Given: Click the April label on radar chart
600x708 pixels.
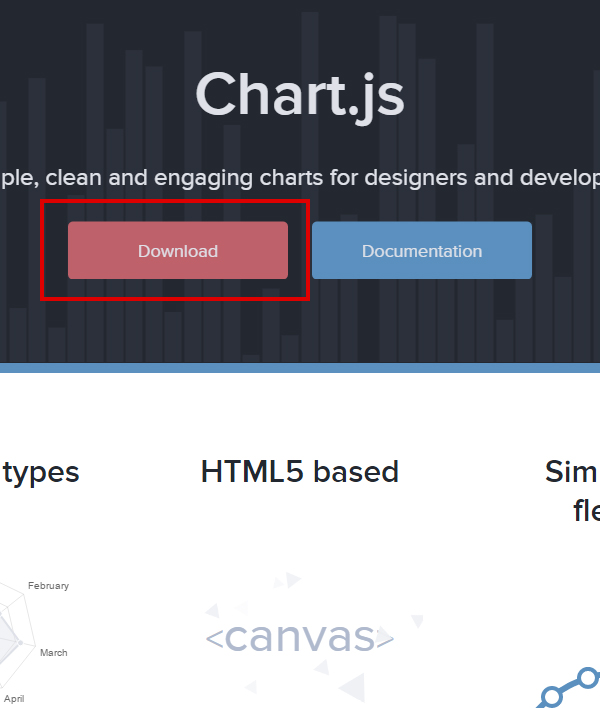Looking at the screenshot, I should tap(14, 699).
